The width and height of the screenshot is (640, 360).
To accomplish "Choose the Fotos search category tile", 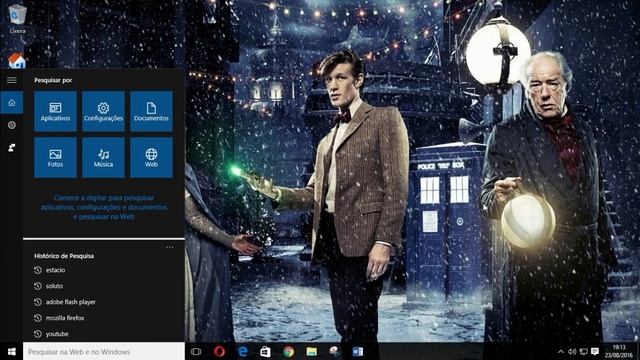I will coord(55,158).
